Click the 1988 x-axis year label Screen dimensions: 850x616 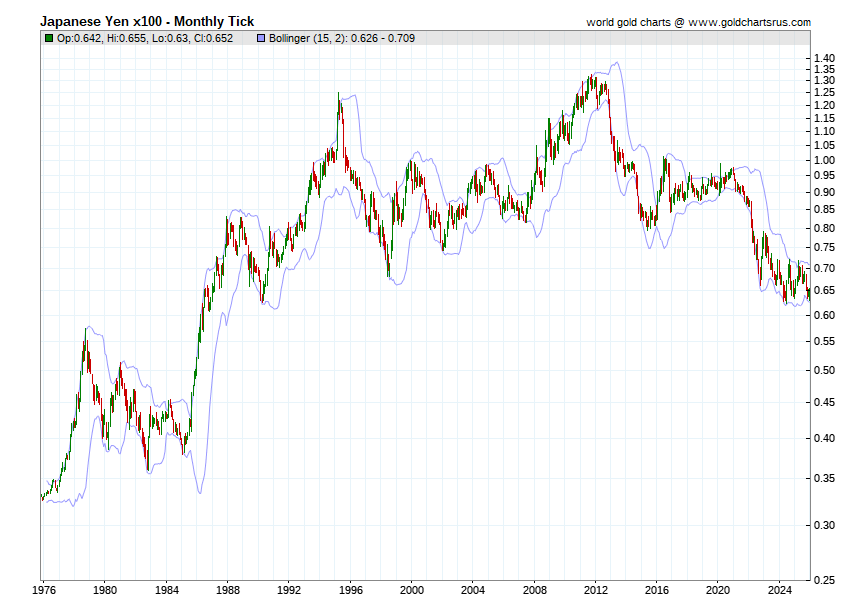coord(228,590)
